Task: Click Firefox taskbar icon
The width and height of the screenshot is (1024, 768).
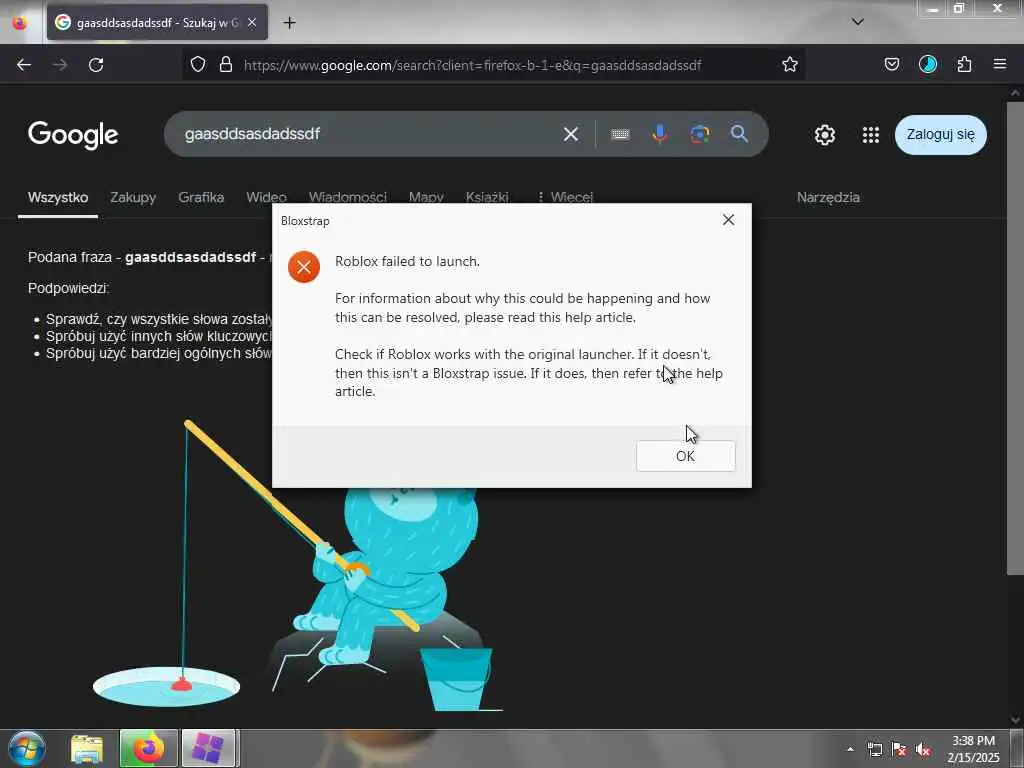Action: pos(149,748)
